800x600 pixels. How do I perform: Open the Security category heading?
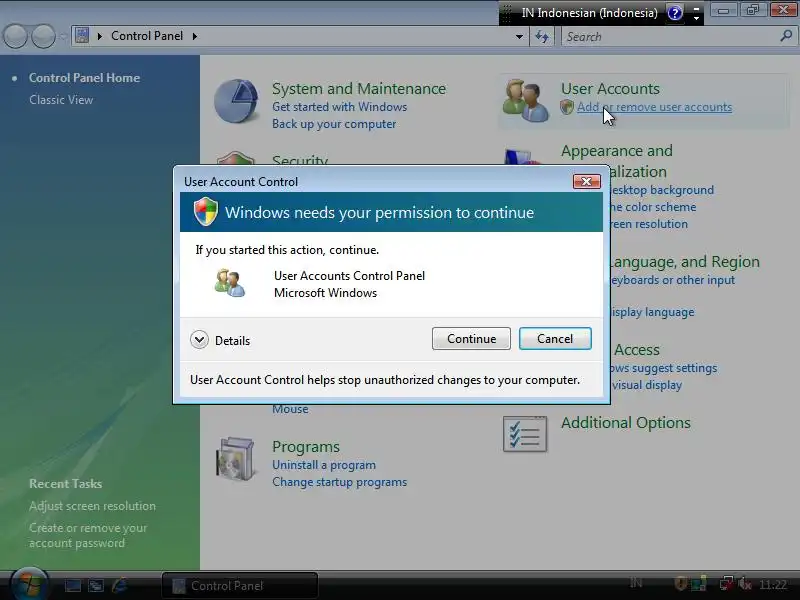pos(300,160)
